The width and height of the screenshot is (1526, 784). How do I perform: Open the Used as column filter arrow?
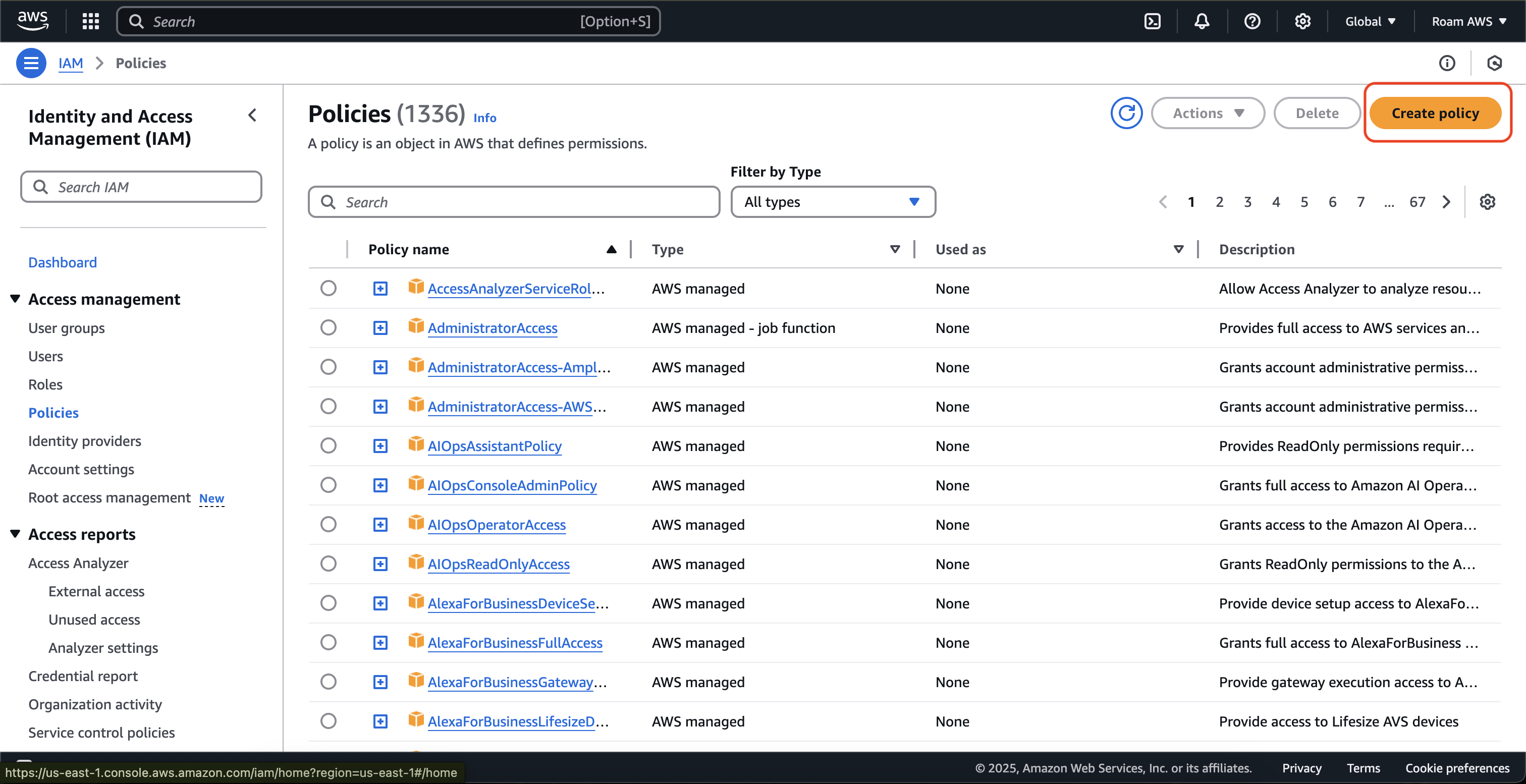[x=1179, y=249]
